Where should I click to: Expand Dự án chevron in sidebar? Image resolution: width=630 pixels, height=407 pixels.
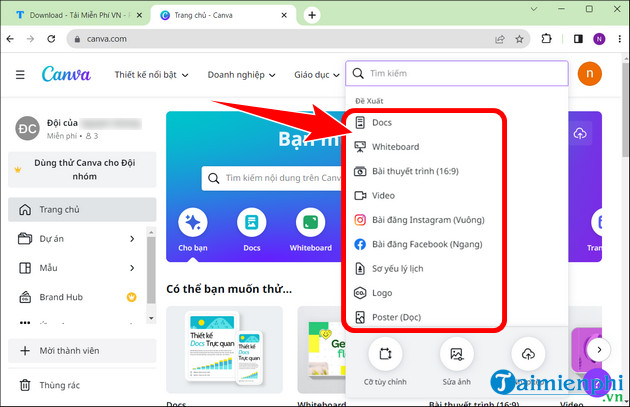coord(132,239)
